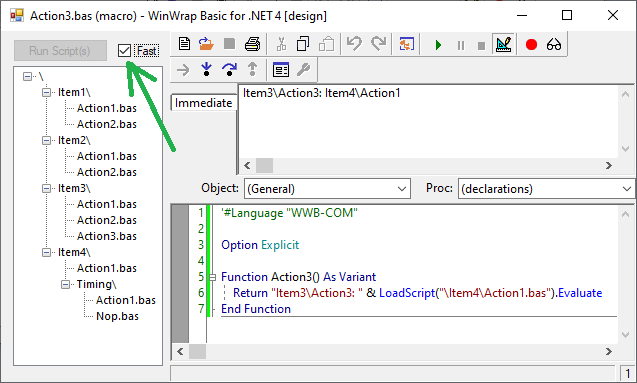This screenshot has width=637, height=383.
Task: Click code editor scroll left arrow
Action: coord(180,351)
